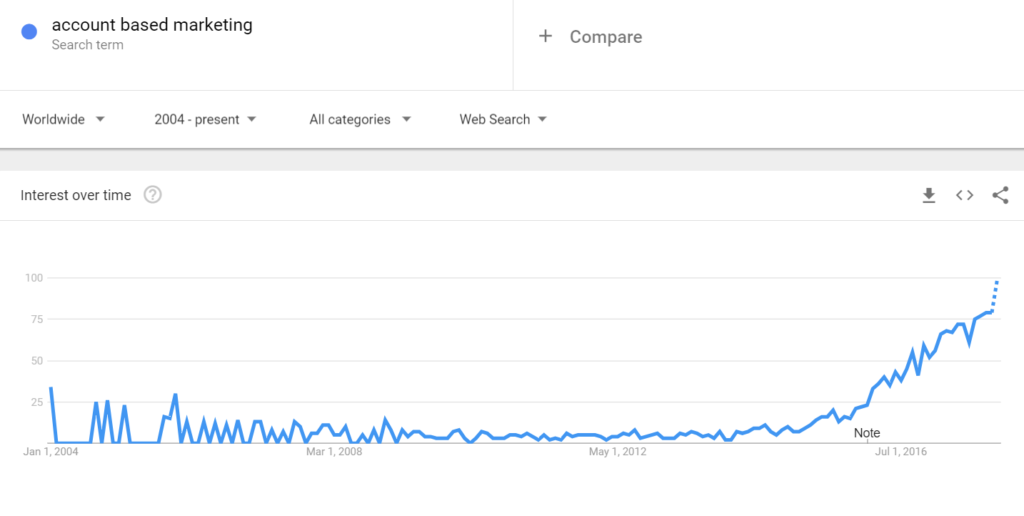The height and width of the screenshot is (516, 1024).
Task: Click the dotted forecast line end
Action: 997,282
